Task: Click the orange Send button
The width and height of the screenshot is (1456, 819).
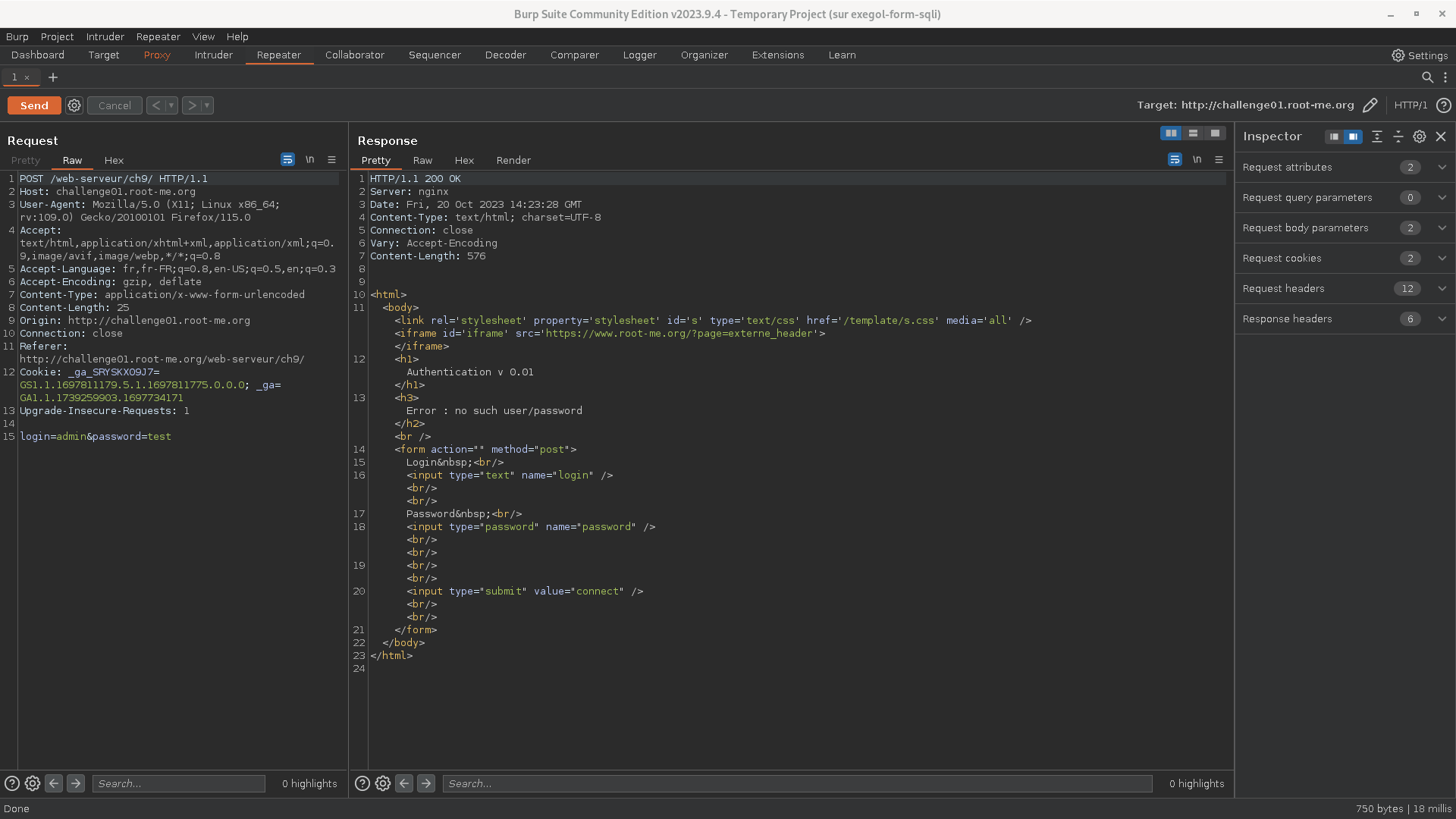Action: click(34, 105)
